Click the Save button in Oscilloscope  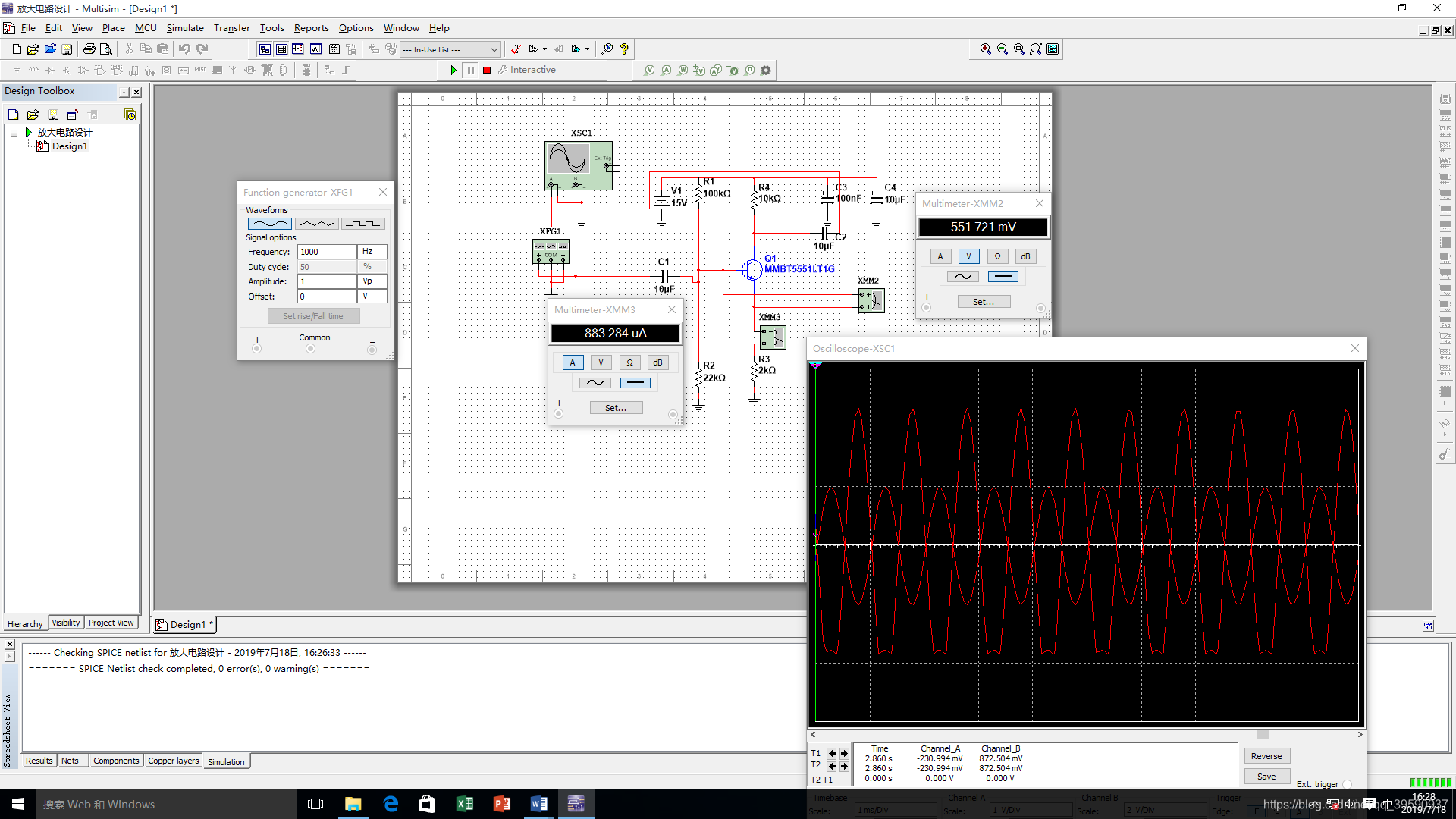coord(1264,776)
